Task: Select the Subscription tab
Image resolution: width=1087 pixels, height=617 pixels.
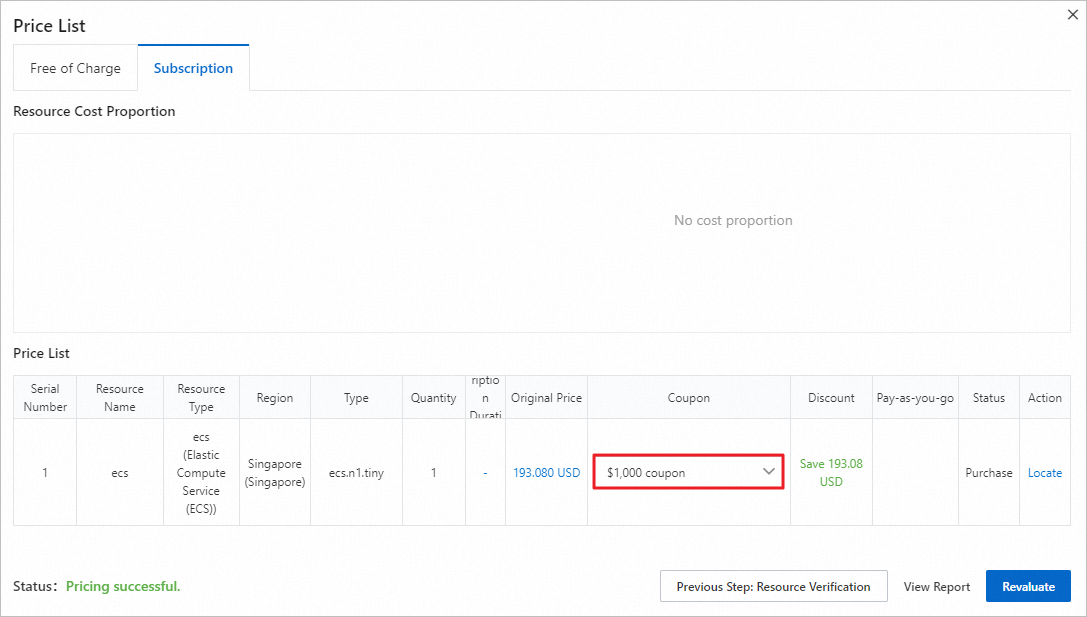Action: click(193, 68)
